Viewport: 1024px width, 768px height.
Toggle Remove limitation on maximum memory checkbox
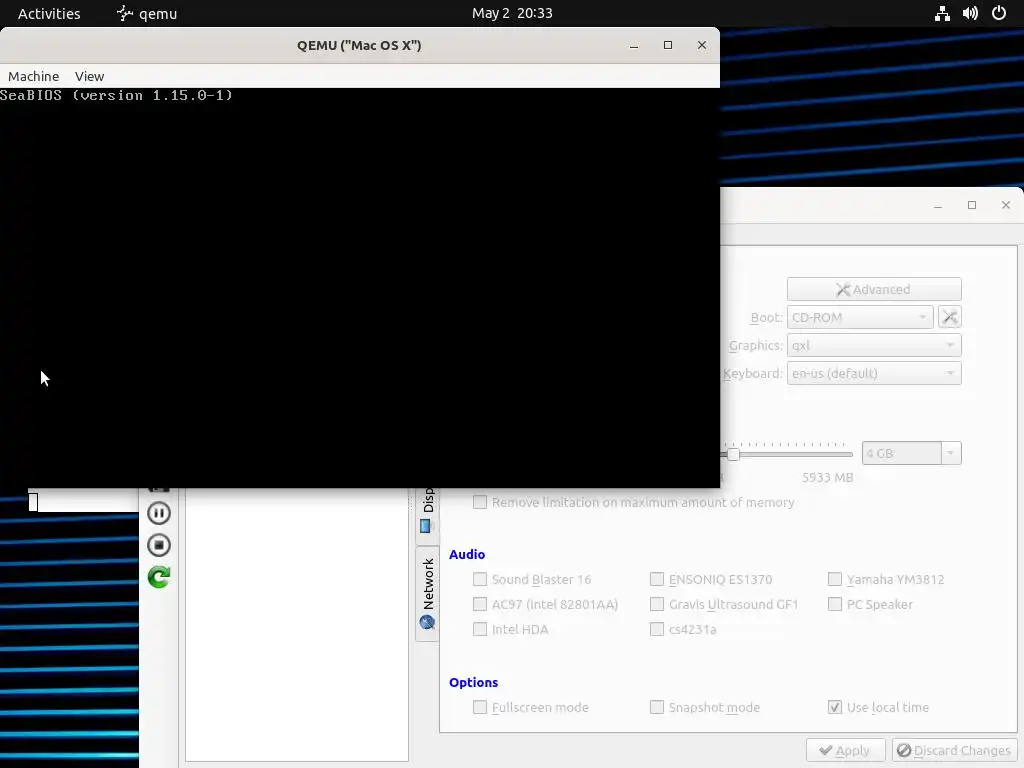[480, 502]
